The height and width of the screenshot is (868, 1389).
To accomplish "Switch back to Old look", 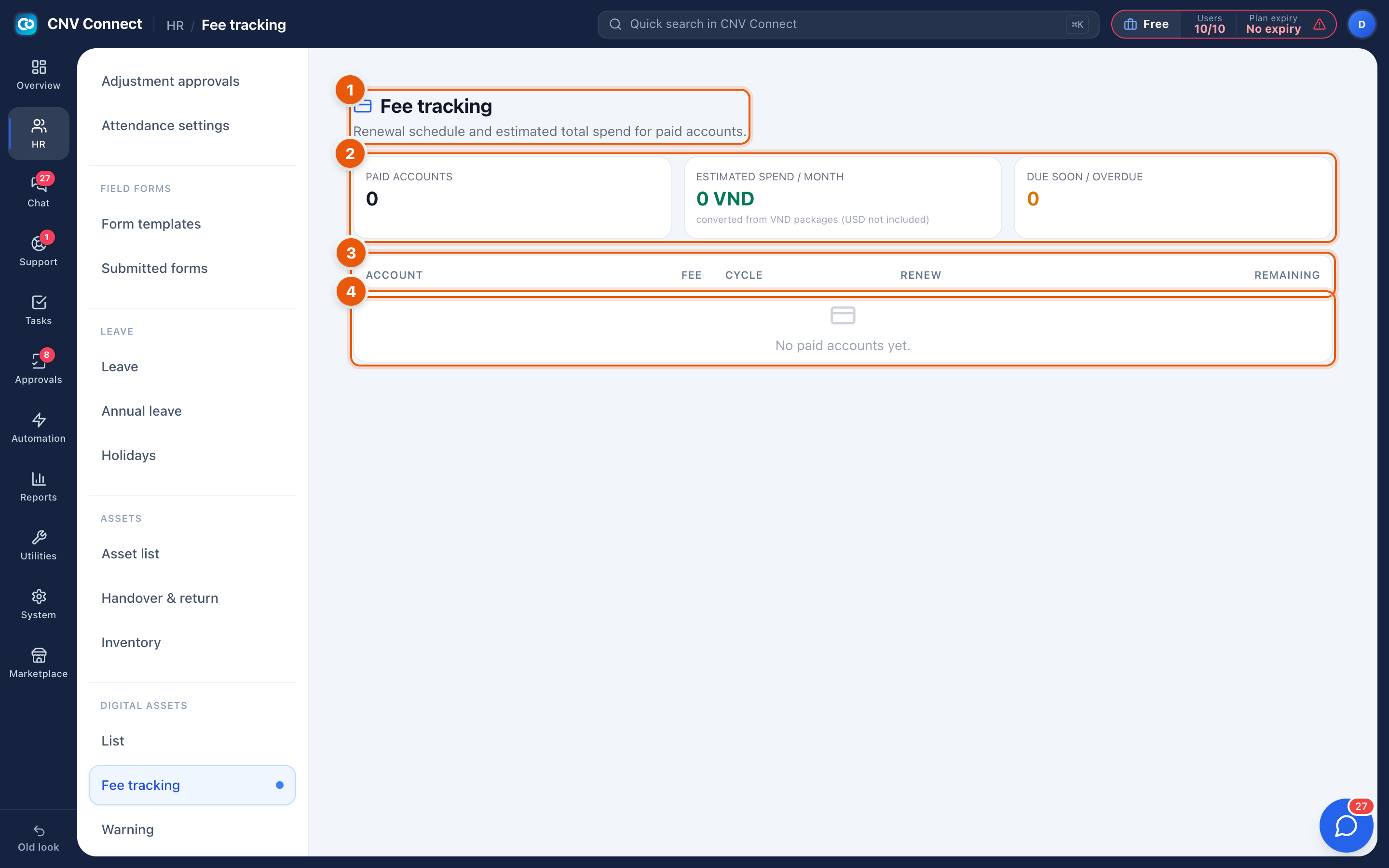I will (x=39, y=838).
